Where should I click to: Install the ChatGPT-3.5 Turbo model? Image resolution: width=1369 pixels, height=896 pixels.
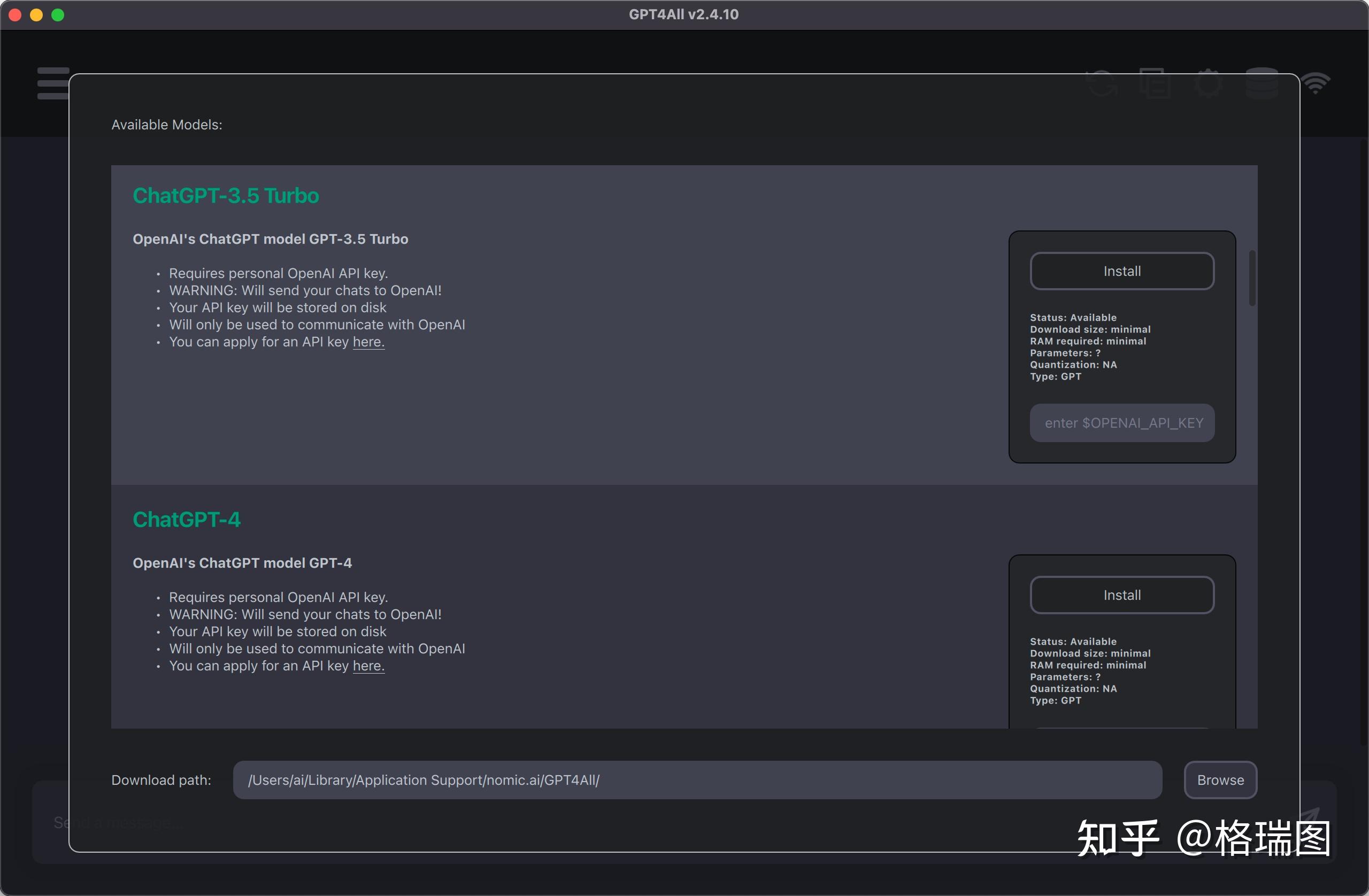click(1121, 271)
